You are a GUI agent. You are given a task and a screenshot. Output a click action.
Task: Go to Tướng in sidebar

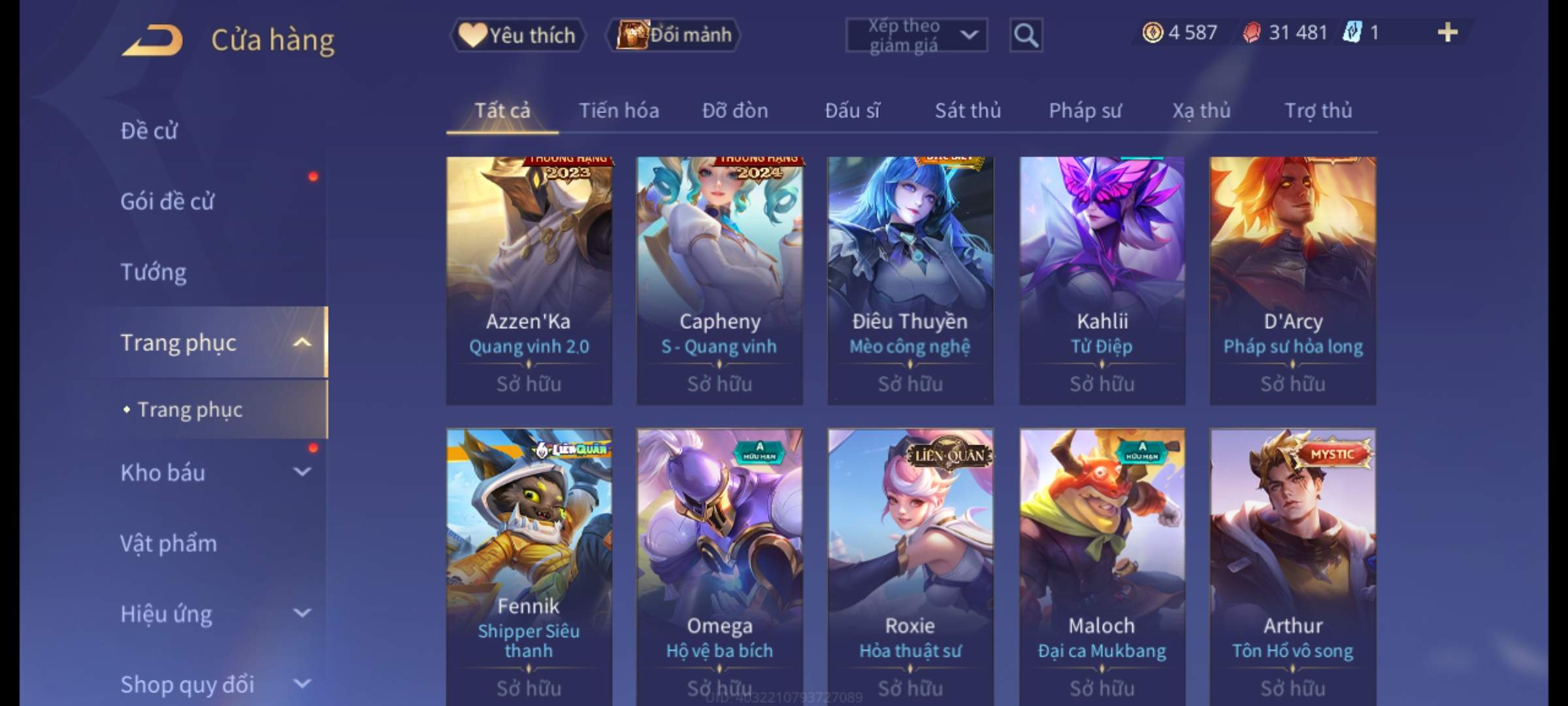(x=154, y=272)
